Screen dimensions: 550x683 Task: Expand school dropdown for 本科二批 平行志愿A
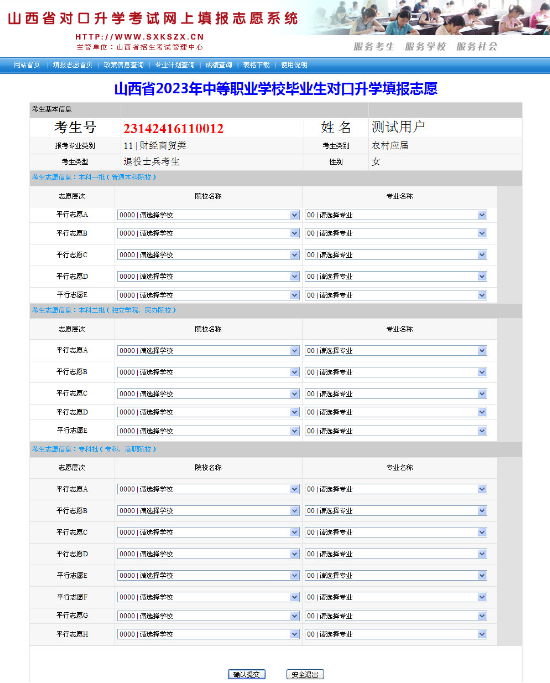(x=208, y=351)
